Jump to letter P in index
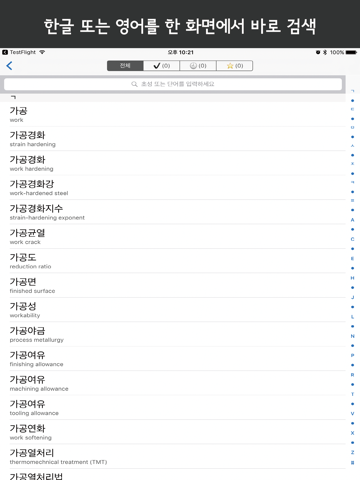This screenshot has height=480, width=360. click(x=352, y=355)
